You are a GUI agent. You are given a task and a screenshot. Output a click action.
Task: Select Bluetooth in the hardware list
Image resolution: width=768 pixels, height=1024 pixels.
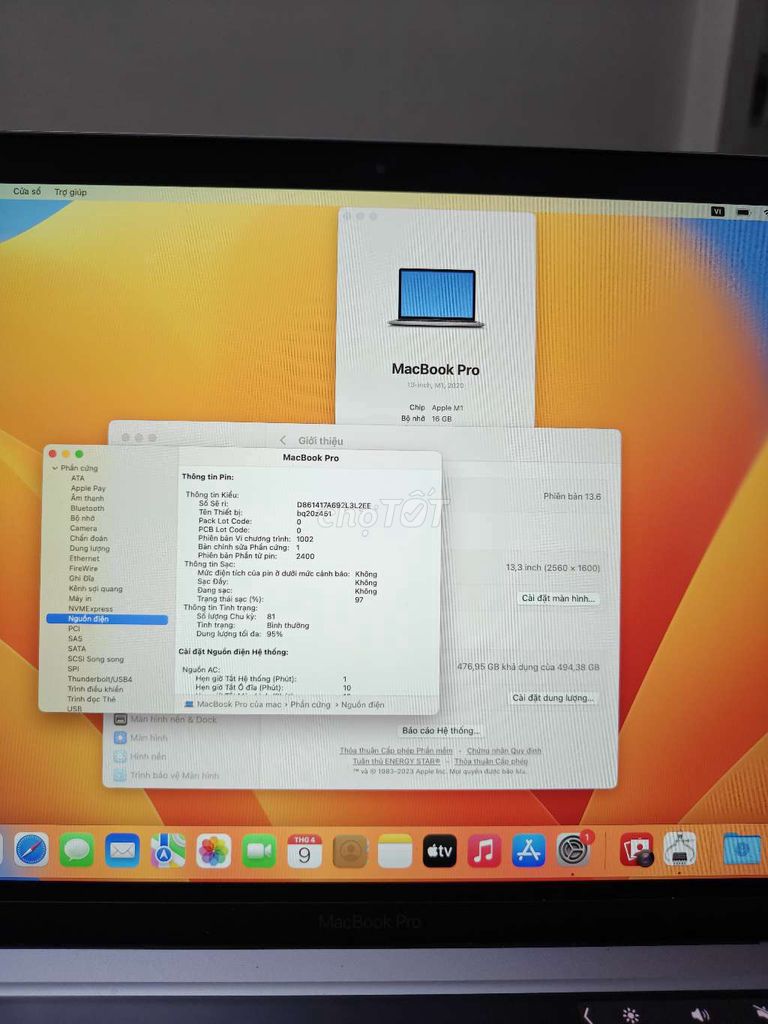click(87, 508)
